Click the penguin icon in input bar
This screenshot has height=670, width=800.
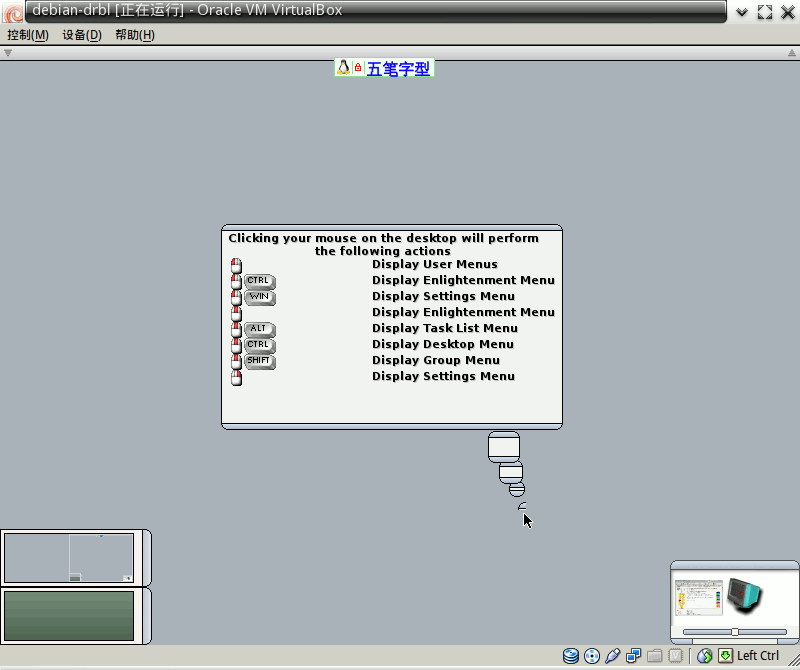pos(344,67)
